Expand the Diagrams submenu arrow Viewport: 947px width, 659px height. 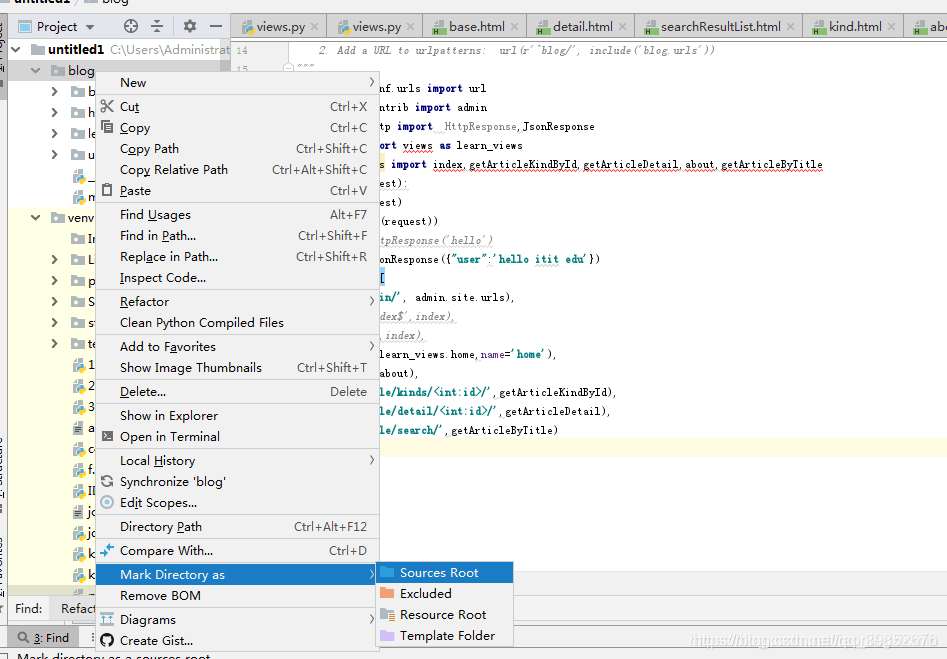click(x=371, y=619)
